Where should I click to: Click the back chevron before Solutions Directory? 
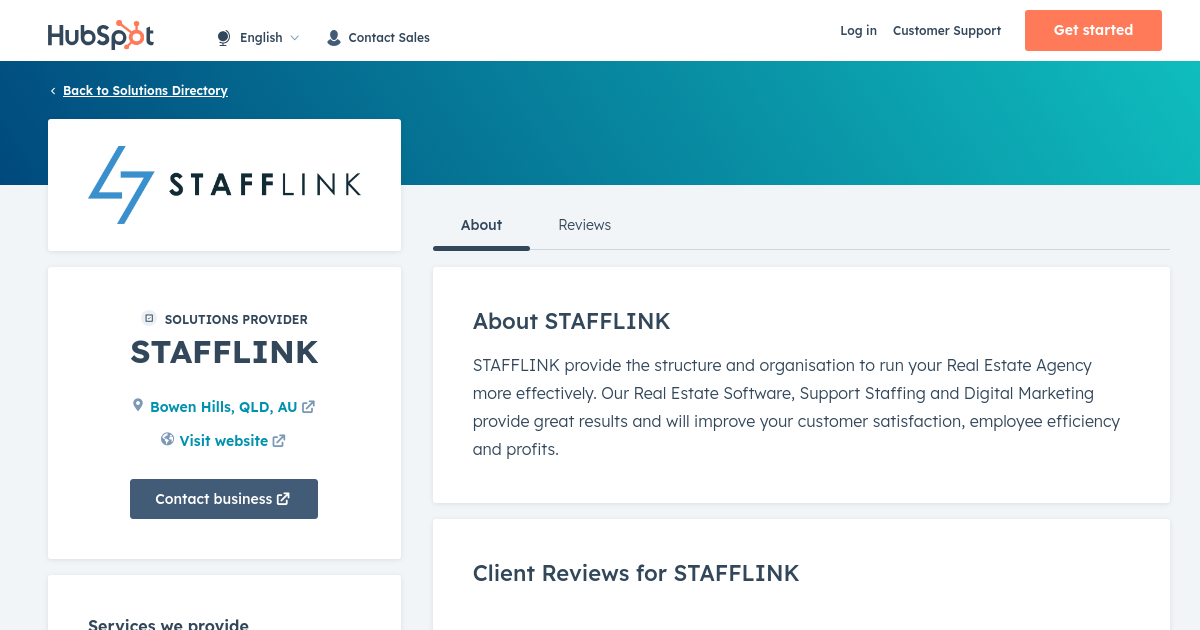53,91
